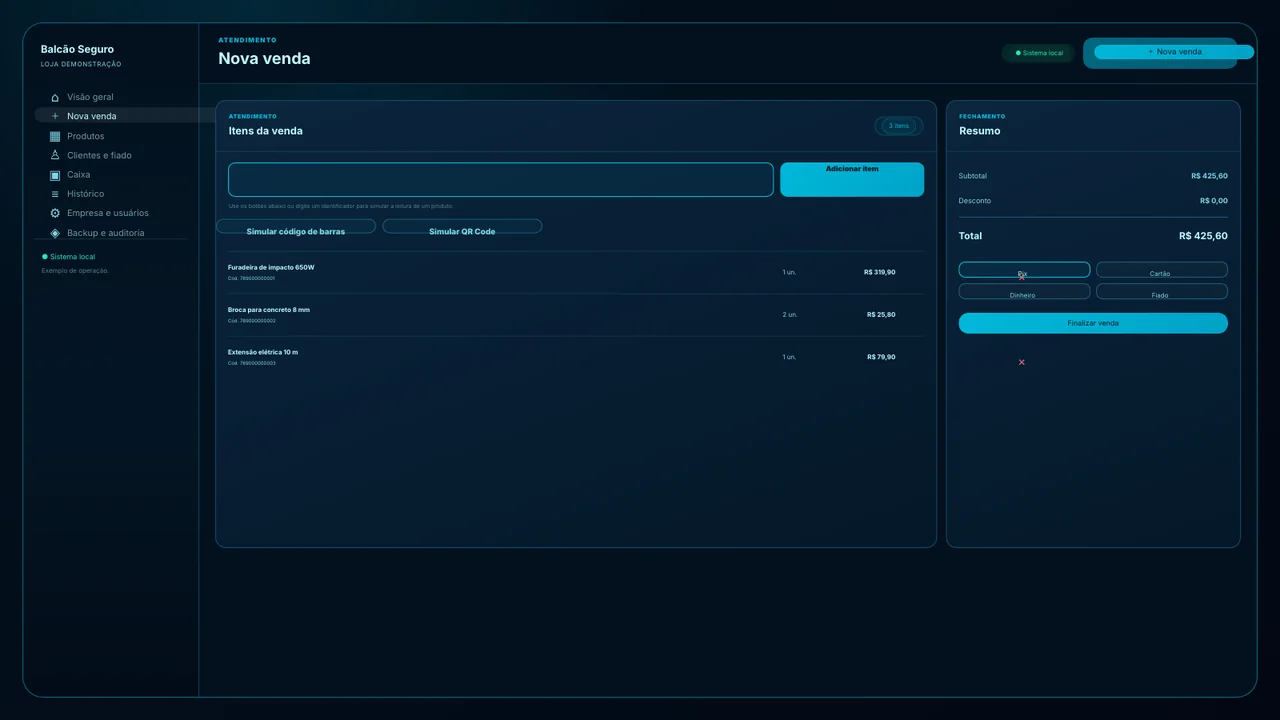
Task: Click the 3 itens count badge
Action: 899,126
